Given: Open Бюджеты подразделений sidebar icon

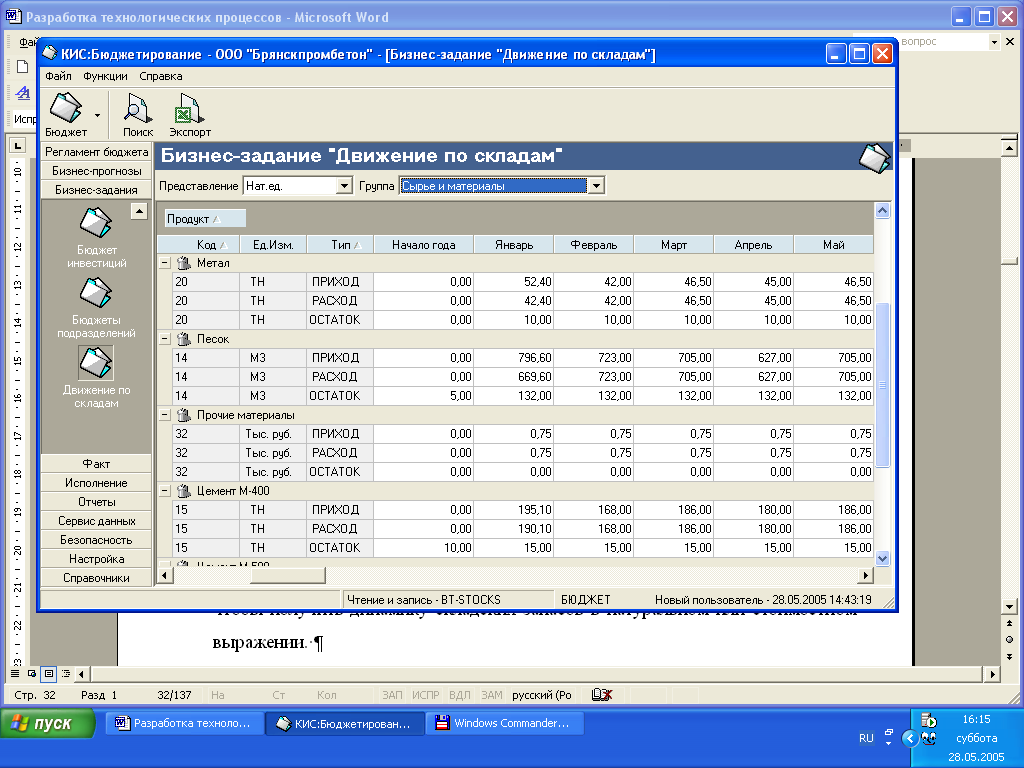Looking at the screenshot, I should point(96,293).
